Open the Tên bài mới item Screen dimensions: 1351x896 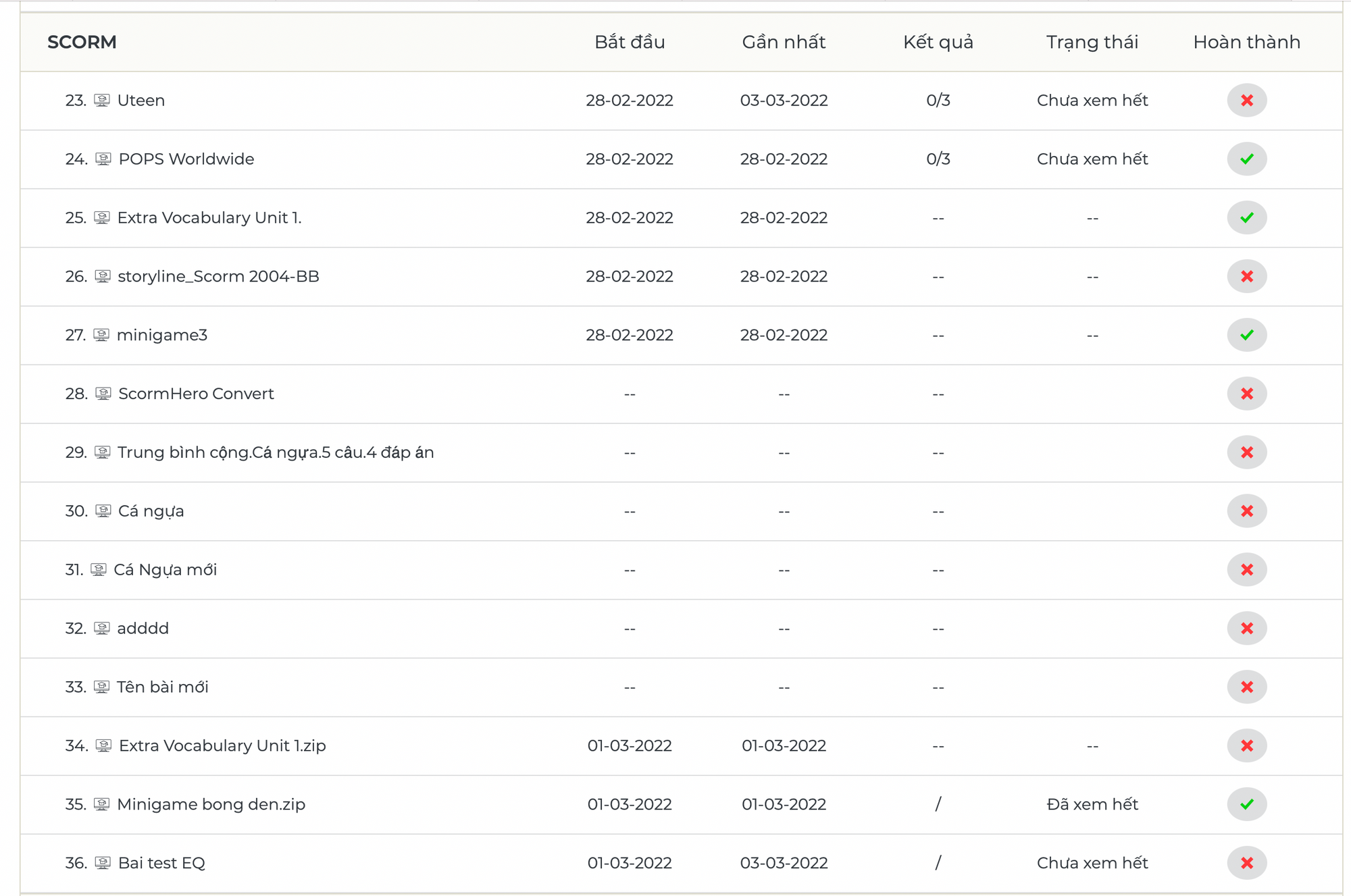tap(163, 687)
